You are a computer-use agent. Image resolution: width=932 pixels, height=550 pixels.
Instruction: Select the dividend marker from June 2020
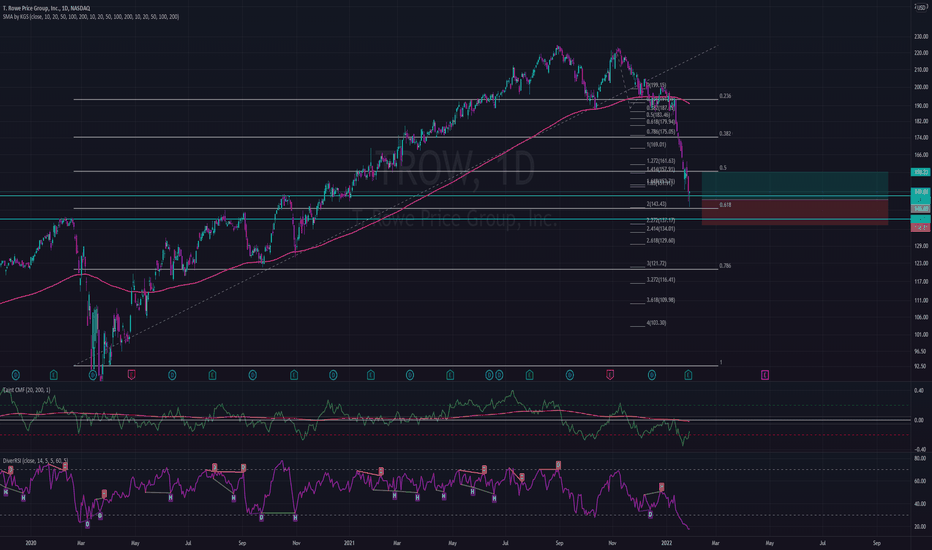point(172,375)
